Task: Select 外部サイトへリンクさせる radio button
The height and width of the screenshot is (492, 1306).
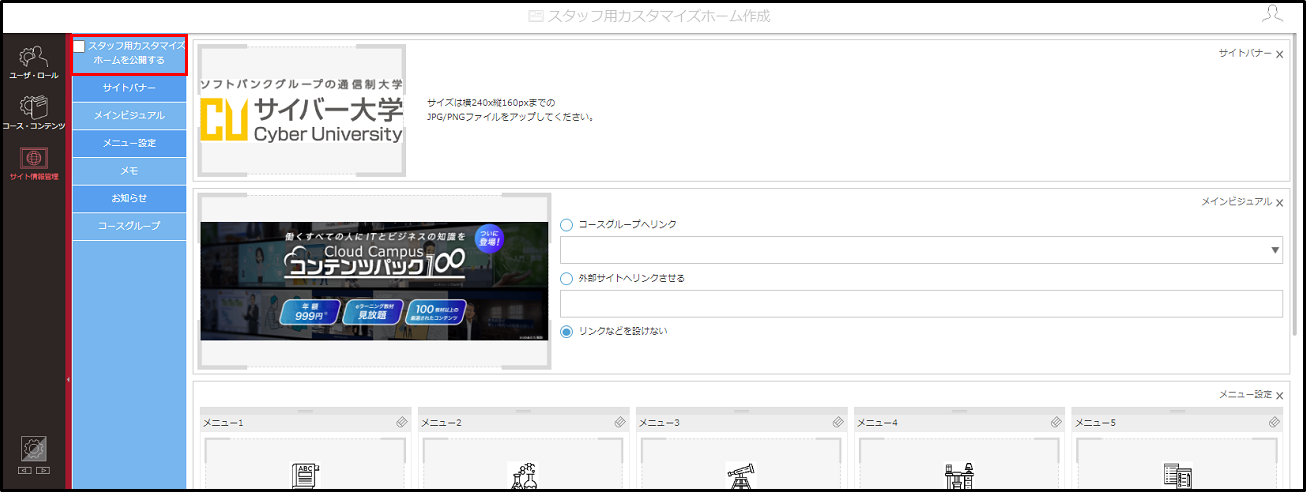Action: [567, 278]
